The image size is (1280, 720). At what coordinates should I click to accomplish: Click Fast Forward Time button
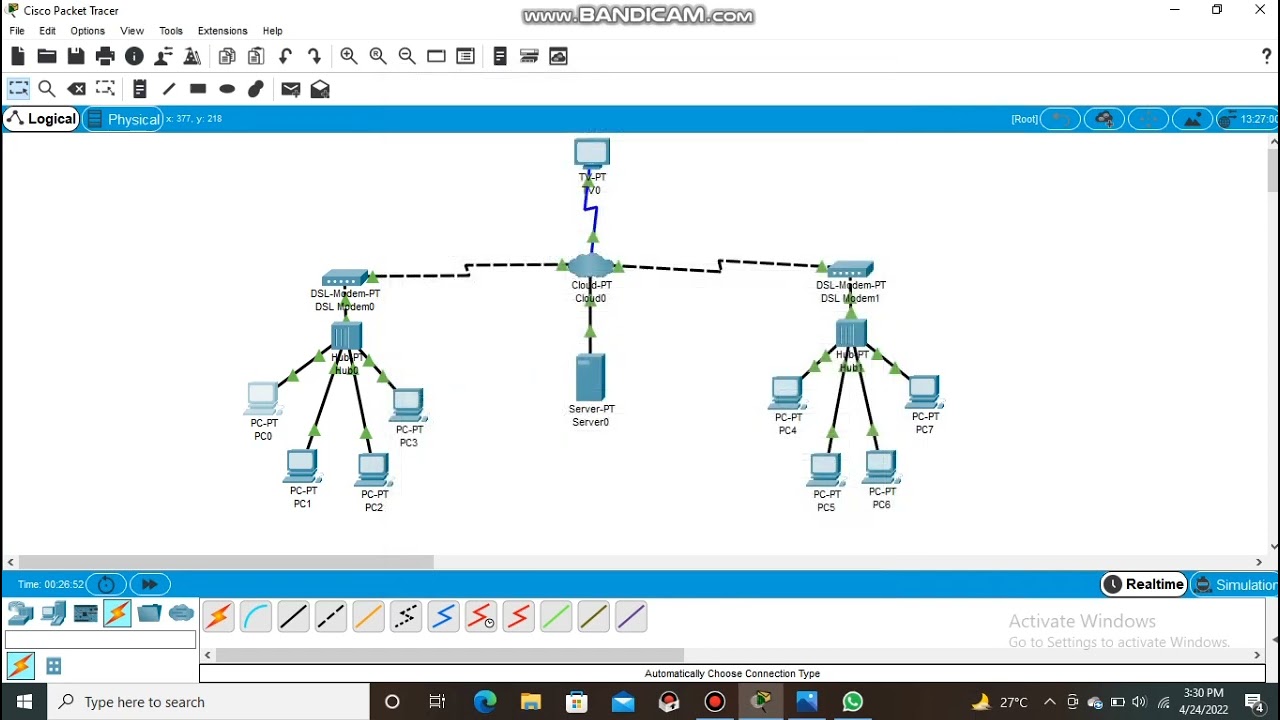tap(149, 584)
